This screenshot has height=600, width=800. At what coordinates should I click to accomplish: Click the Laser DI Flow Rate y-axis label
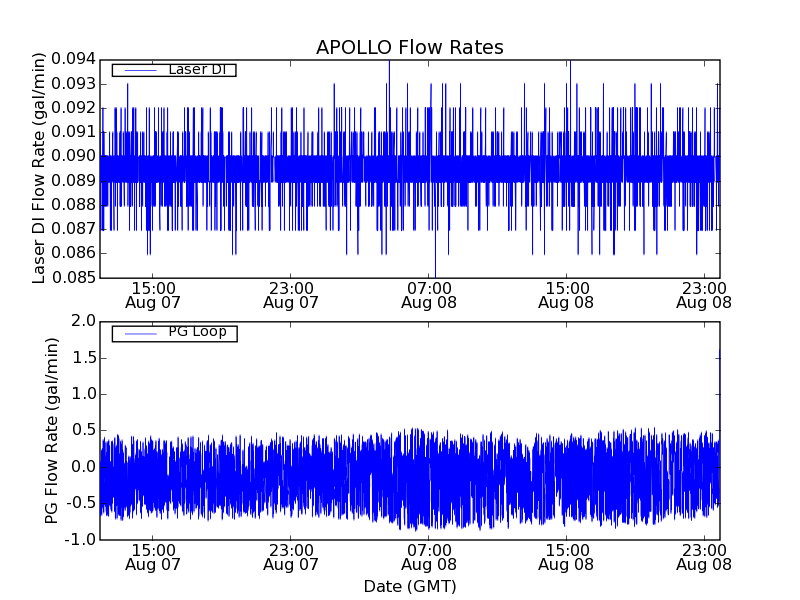[40, 168]
